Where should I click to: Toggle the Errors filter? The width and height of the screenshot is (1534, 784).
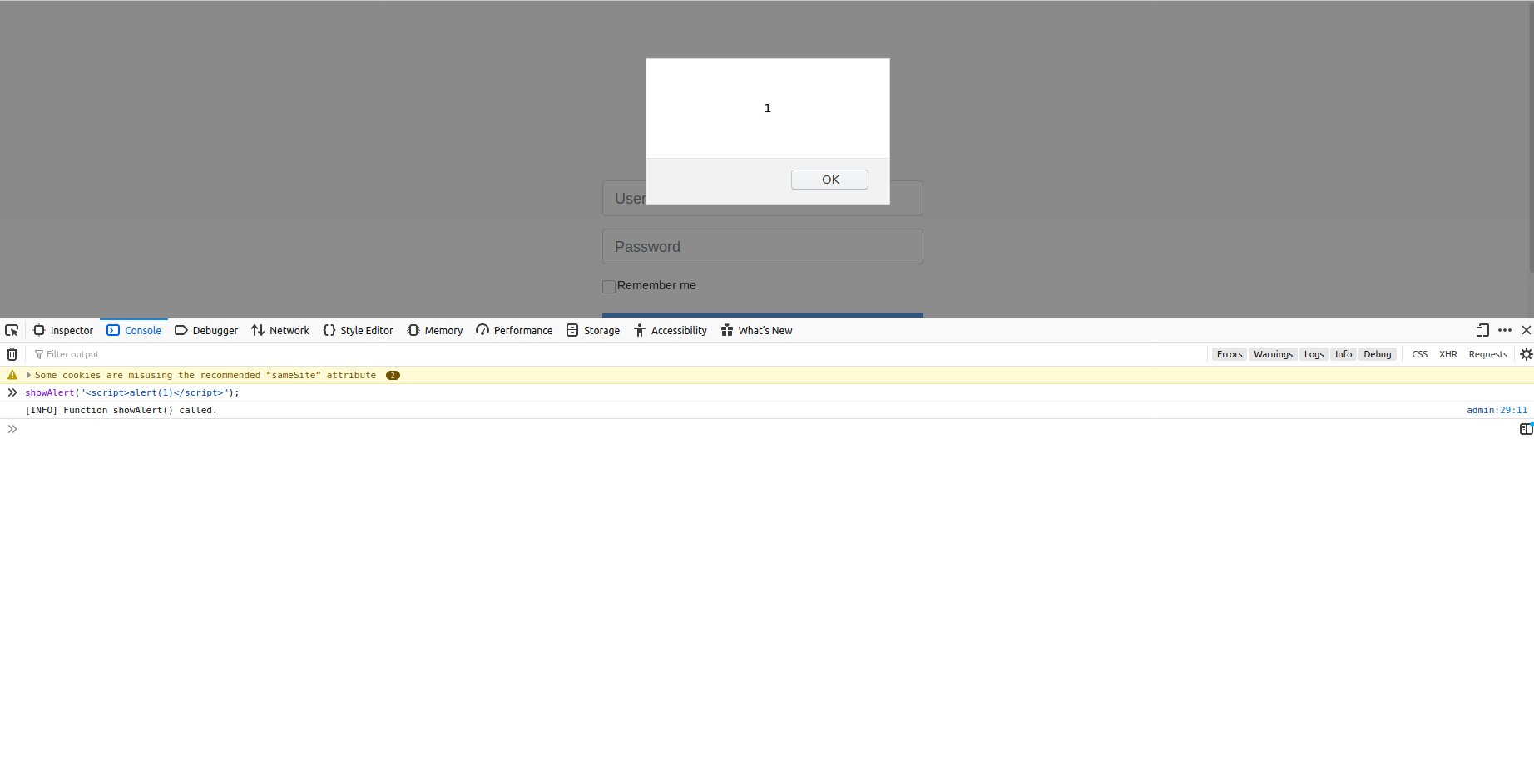[1229, 354]
